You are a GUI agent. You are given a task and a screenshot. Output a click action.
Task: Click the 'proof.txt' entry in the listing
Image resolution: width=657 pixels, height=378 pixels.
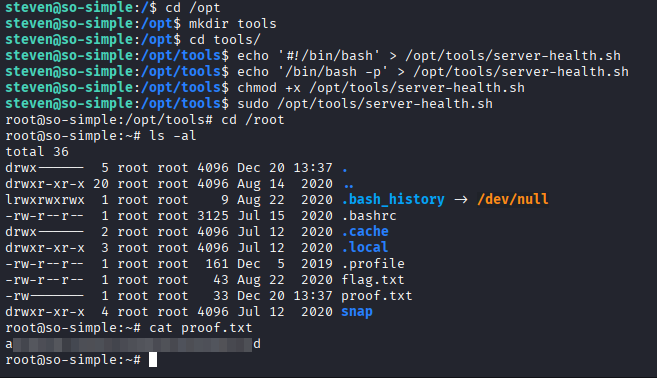pos(377,295)
